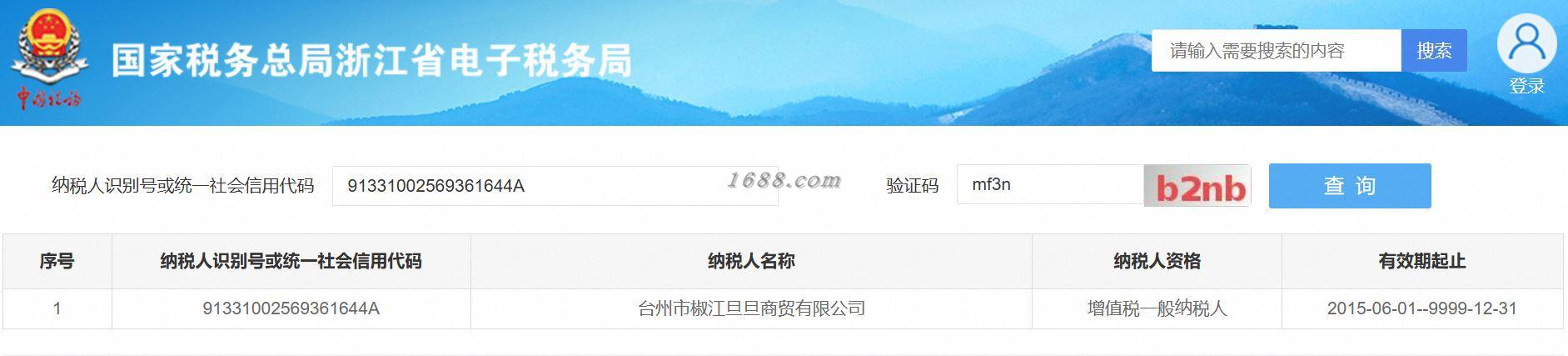Focus the site search input box
The width and height of the screenshot is (1568, 356).
click(1277, 51)
